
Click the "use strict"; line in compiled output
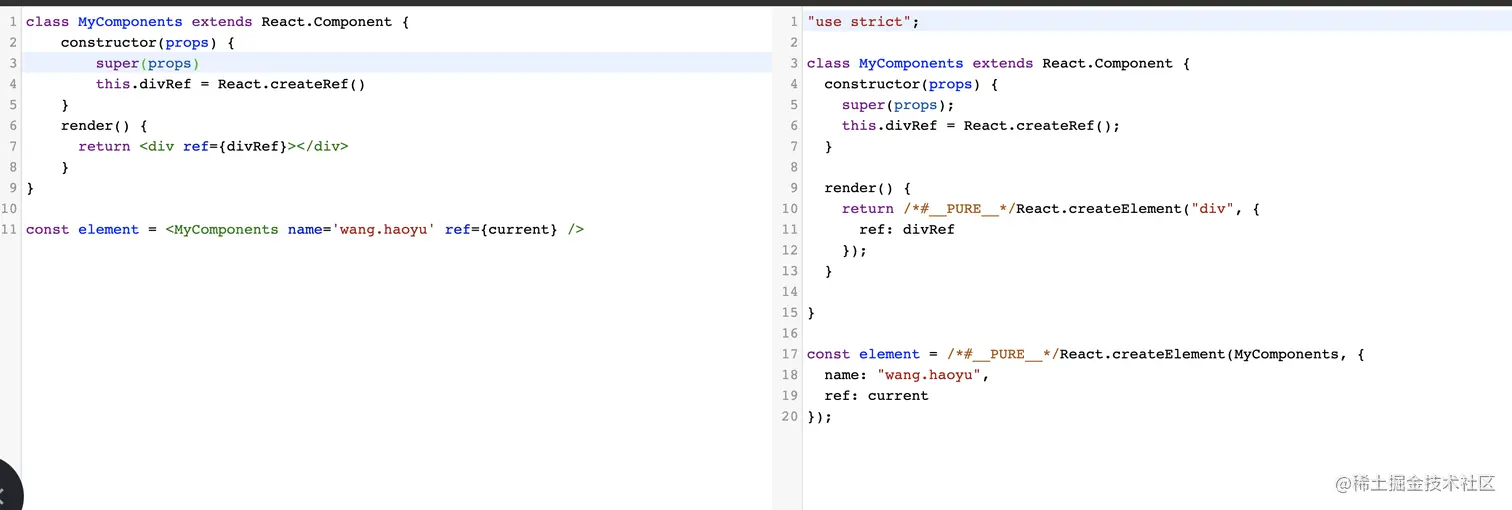point(863,21)
